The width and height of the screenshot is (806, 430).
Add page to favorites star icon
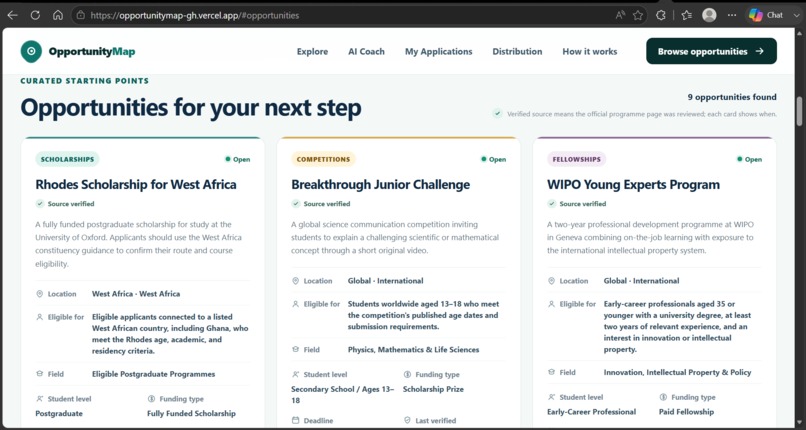638,15
